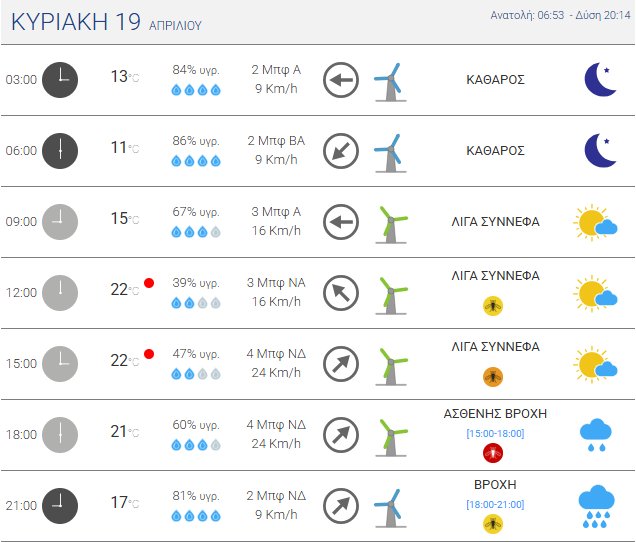
Task: Click the 09:00 light clock icon
Action: click(60, 222)
